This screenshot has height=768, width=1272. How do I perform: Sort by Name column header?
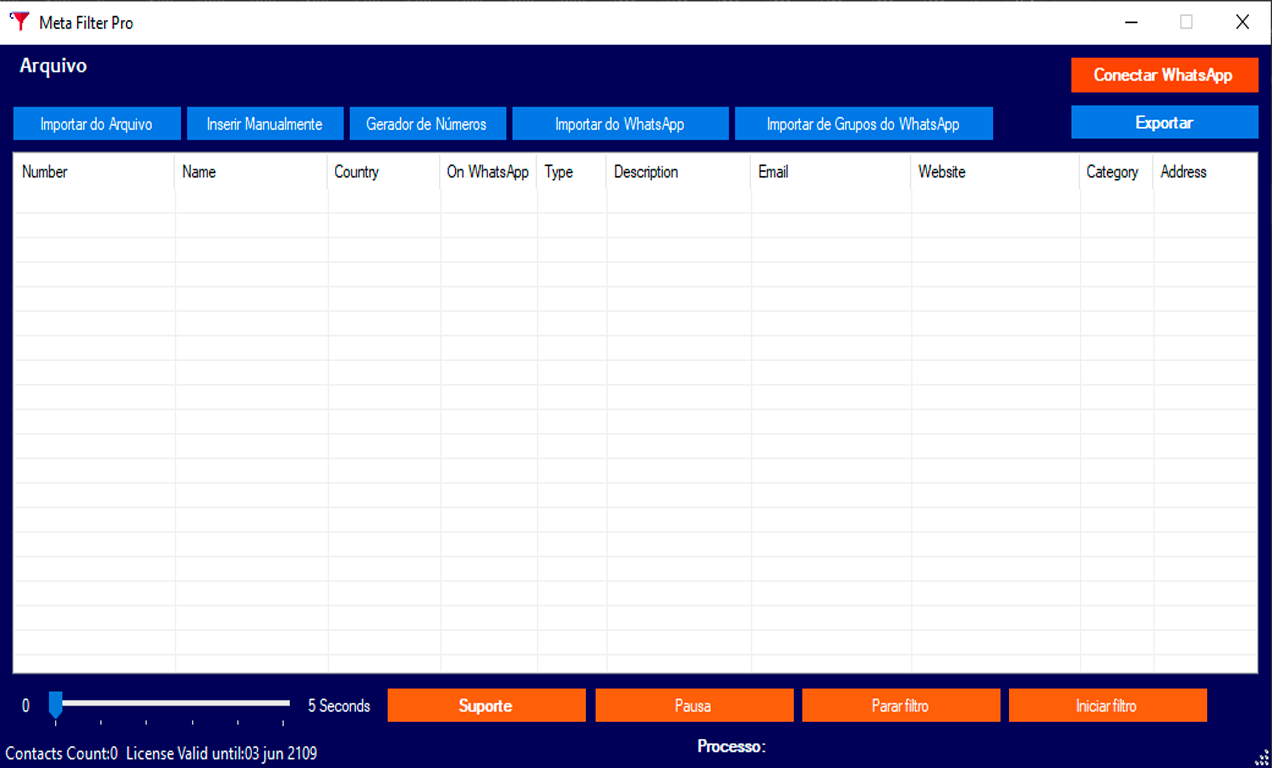251,172
